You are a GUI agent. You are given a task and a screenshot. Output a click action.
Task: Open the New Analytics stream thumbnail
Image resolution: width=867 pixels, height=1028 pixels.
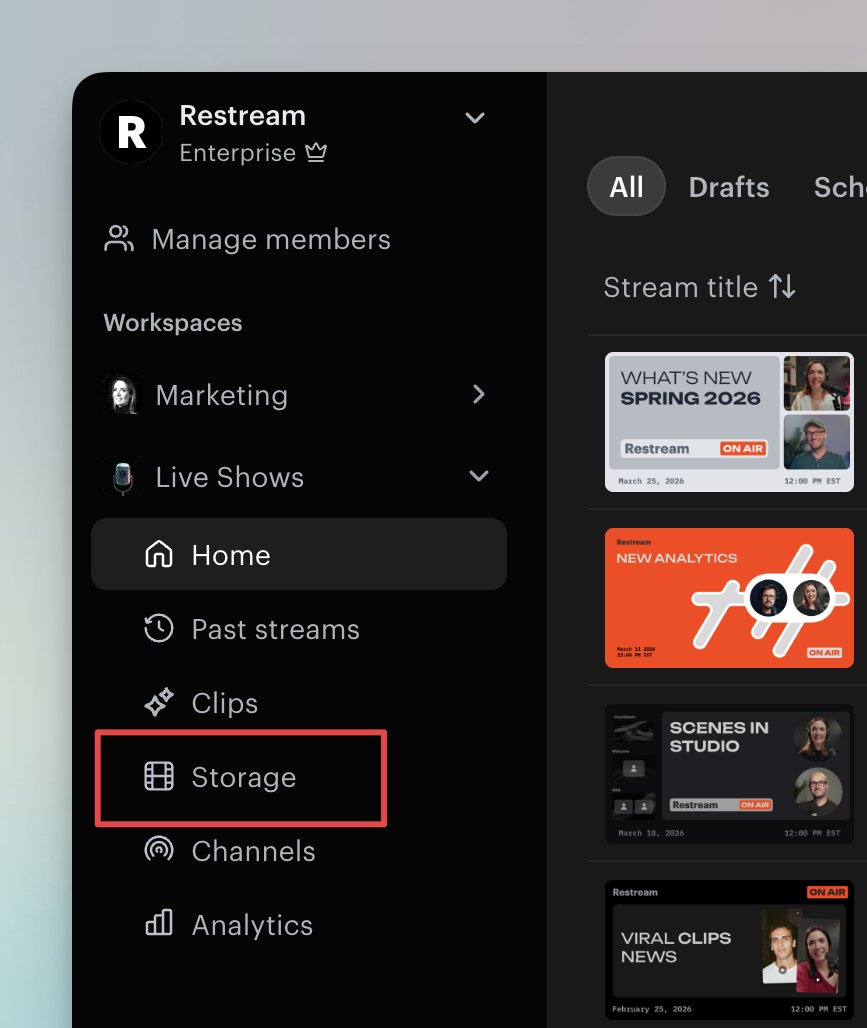coord(729,598)
